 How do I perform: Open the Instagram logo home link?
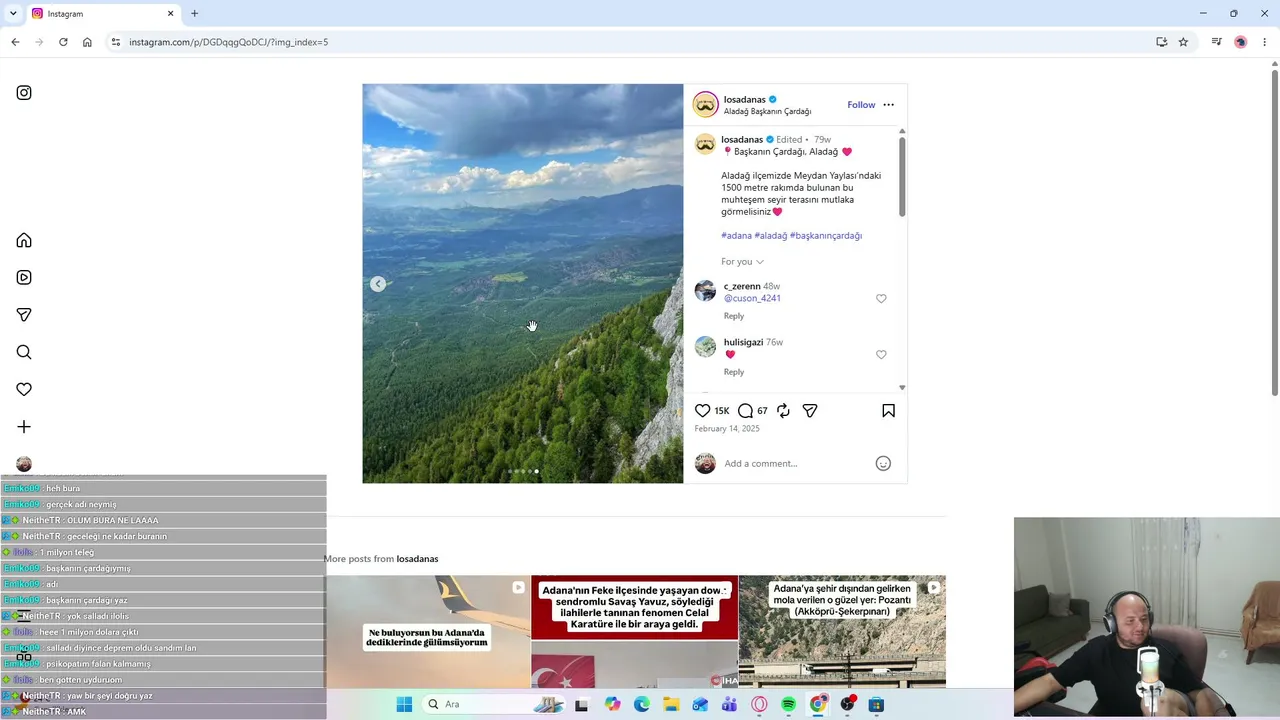tap(24, 93)
